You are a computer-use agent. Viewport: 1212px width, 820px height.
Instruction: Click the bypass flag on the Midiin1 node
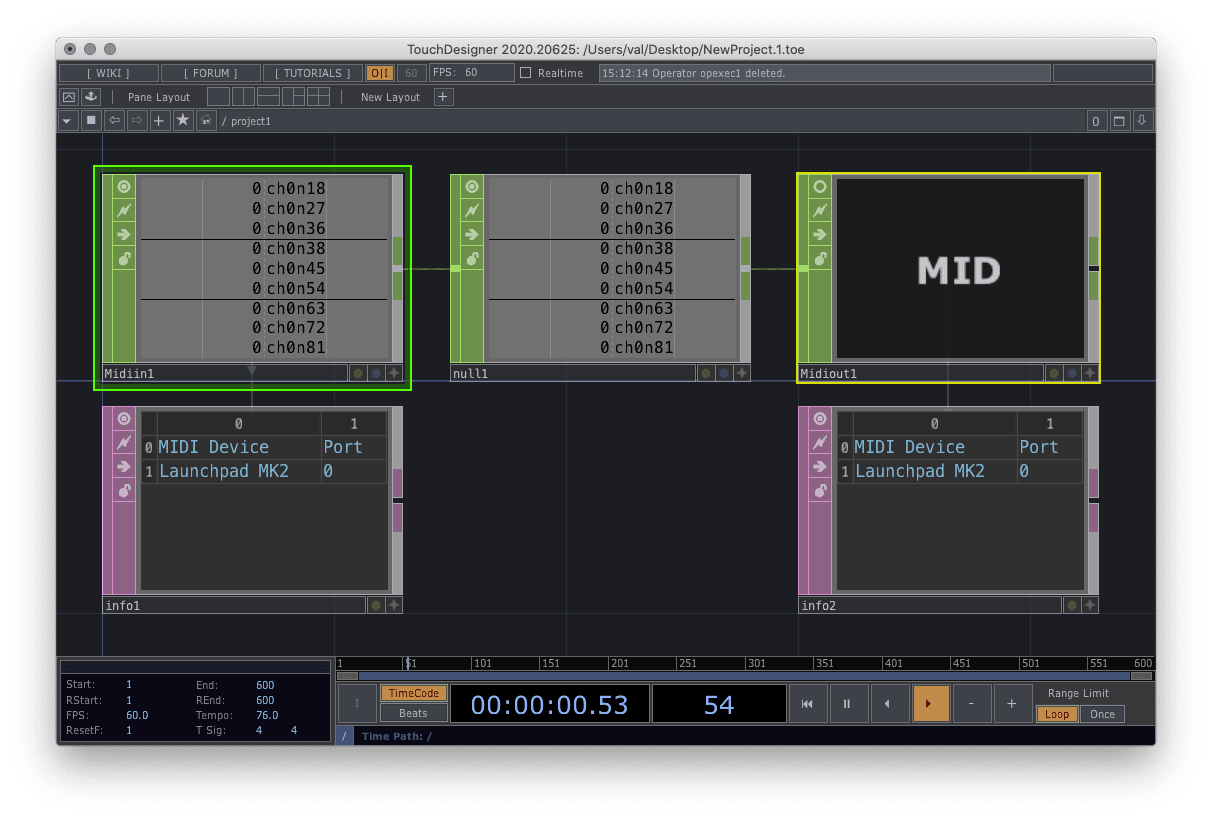click(124, 210)
